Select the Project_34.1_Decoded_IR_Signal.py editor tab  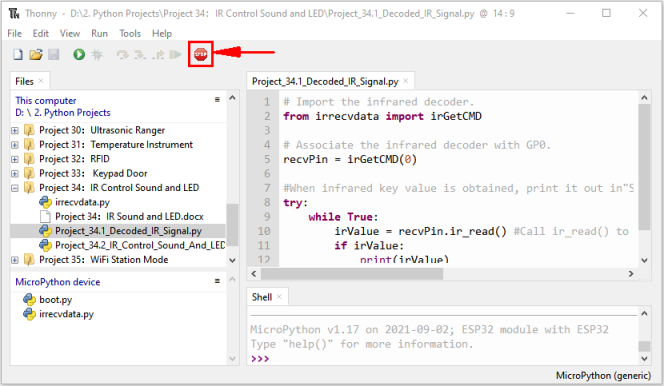(325, 81)
